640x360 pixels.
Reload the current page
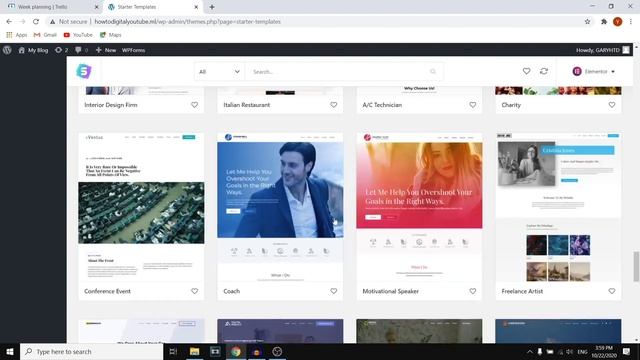[x=36, y=21]
